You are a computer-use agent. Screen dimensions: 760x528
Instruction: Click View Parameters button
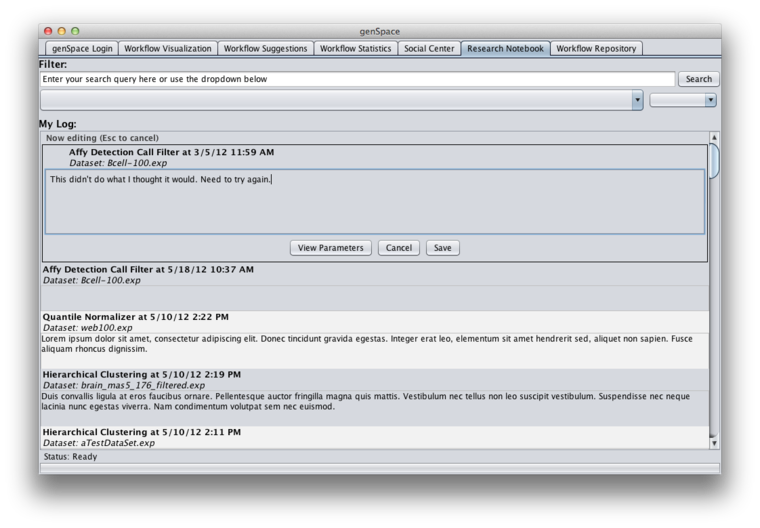[x=331, y=248]
